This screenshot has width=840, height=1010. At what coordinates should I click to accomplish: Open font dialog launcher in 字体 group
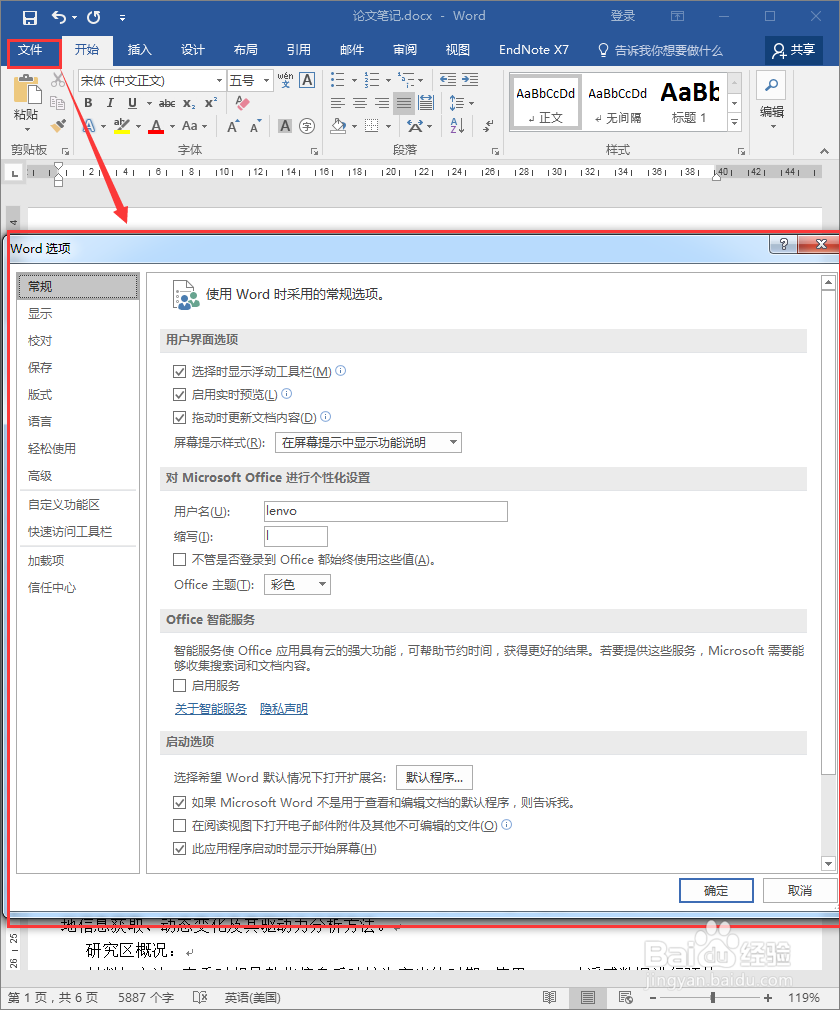point(314,151)
